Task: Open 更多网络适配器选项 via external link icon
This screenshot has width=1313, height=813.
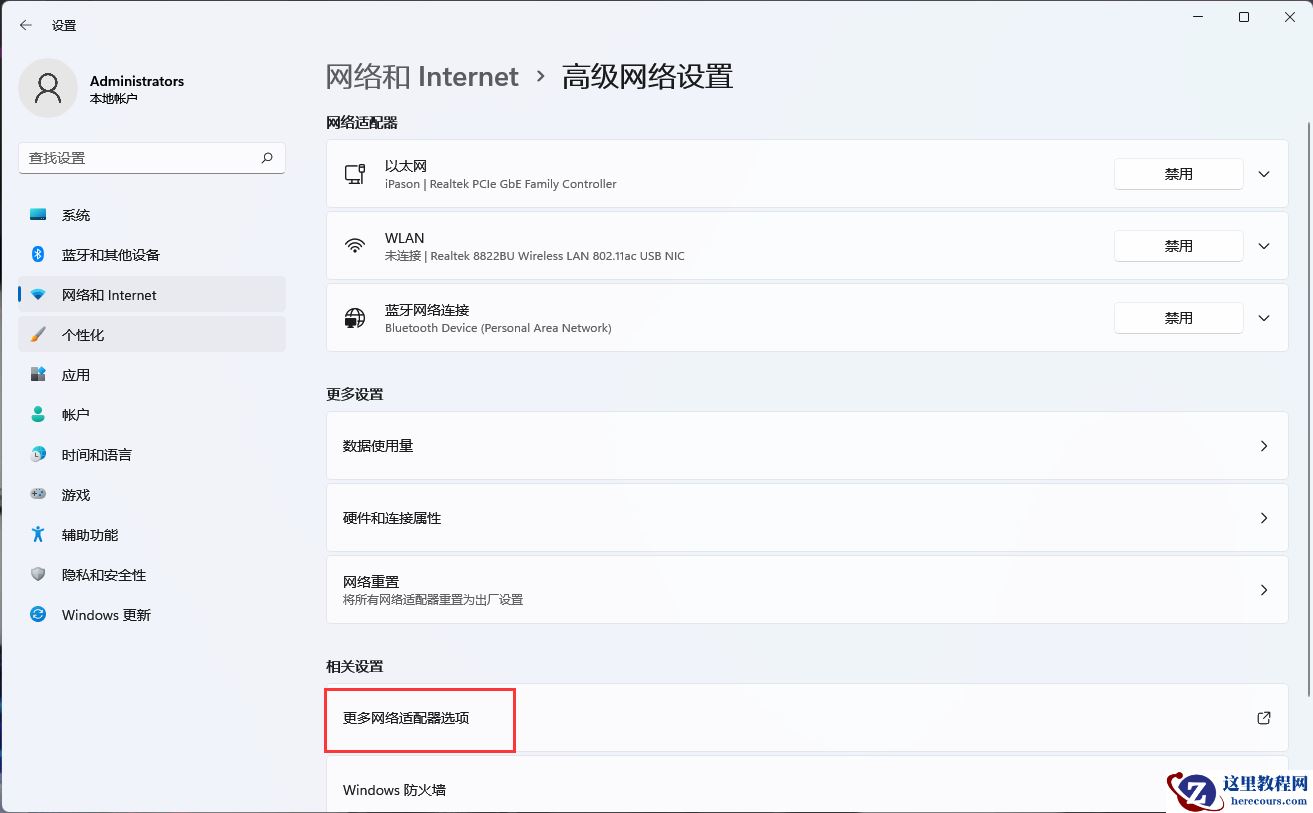Action: (1263, 718)
